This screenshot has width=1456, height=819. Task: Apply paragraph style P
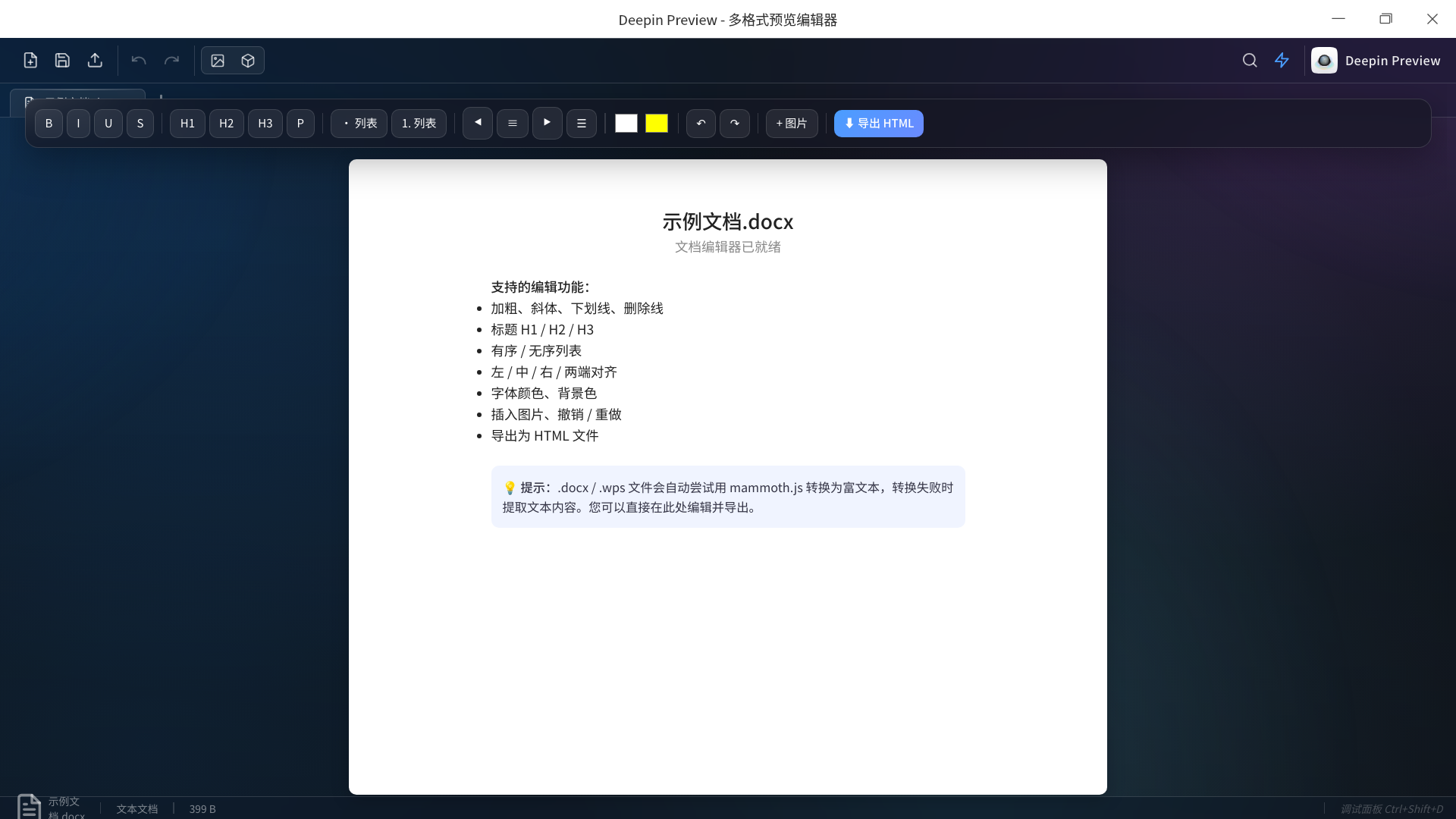300,123
